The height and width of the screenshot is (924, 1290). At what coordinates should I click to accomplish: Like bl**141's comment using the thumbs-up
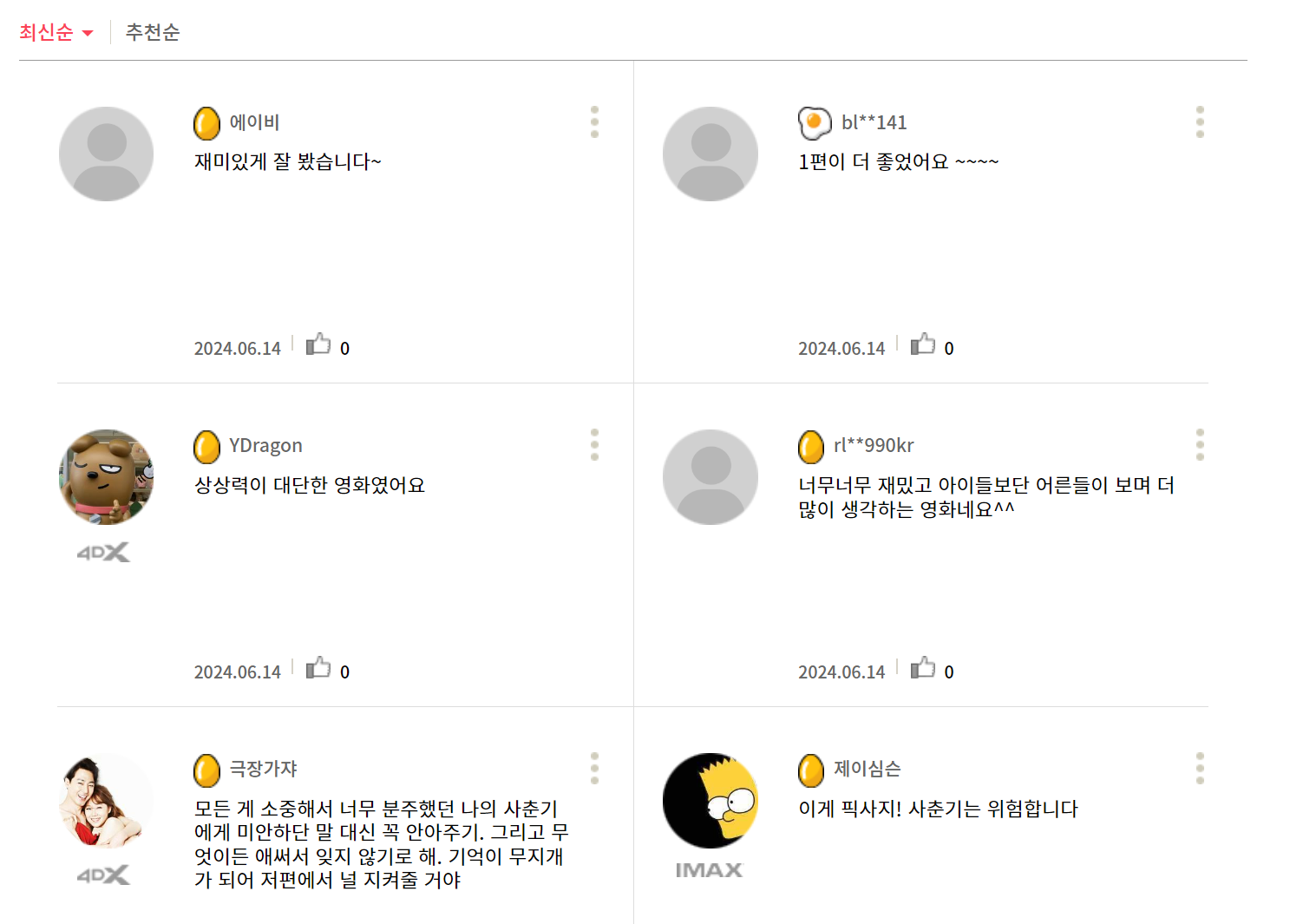923,344
